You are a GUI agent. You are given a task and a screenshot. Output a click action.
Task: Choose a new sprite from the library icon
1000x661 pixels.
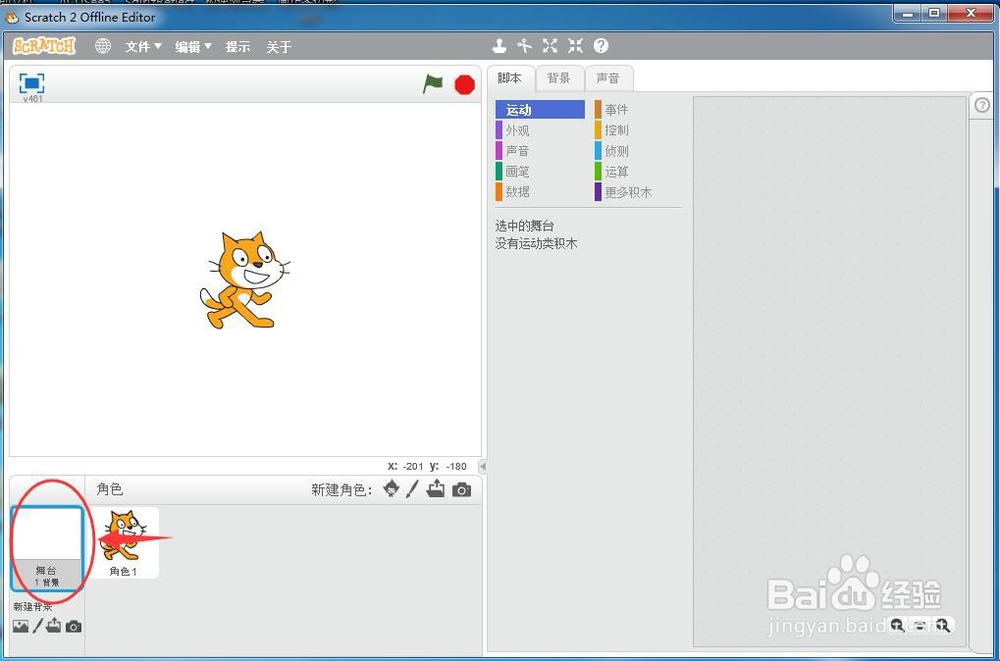point(389,489)
